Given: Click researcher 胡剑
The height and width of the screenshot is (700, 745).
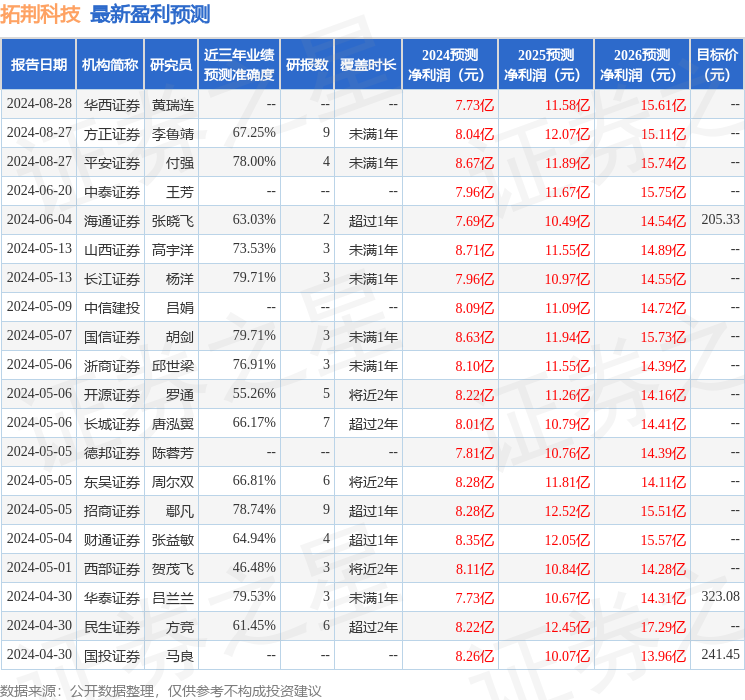Looking at the screenshot, I should tap(180, 337).
